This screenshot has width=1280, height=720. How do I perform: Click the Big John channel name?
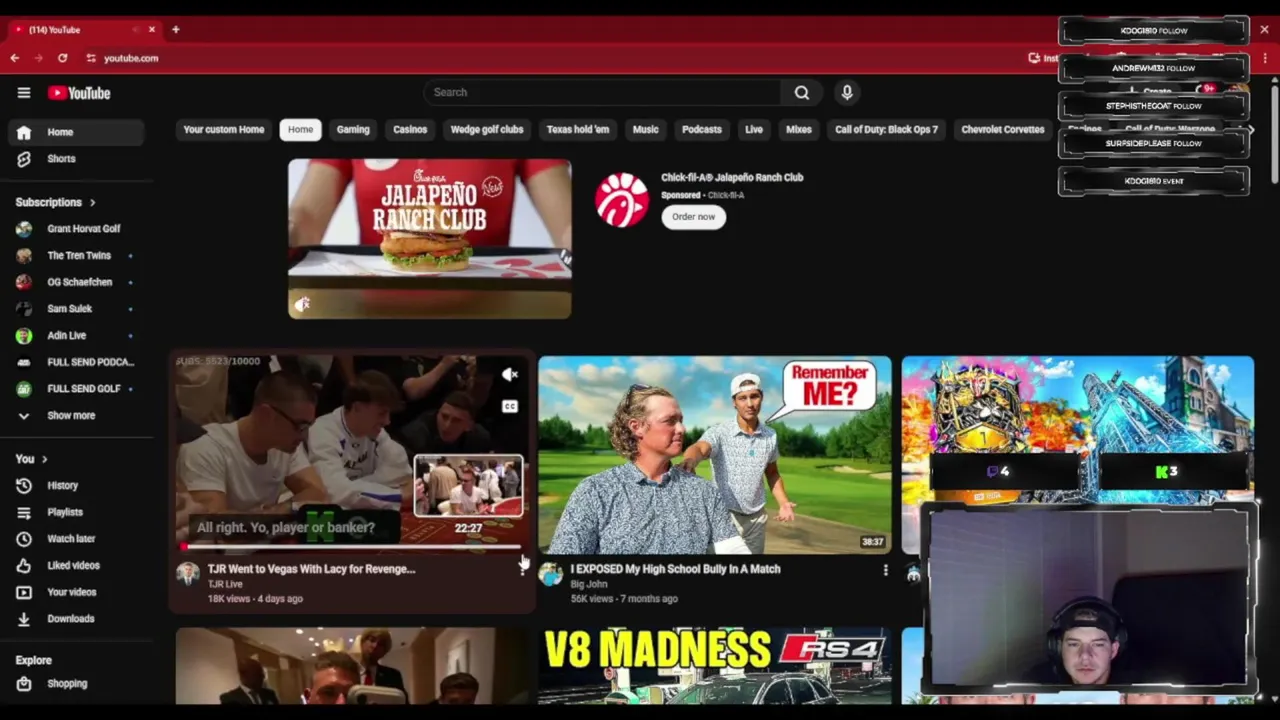pos(589,584)
